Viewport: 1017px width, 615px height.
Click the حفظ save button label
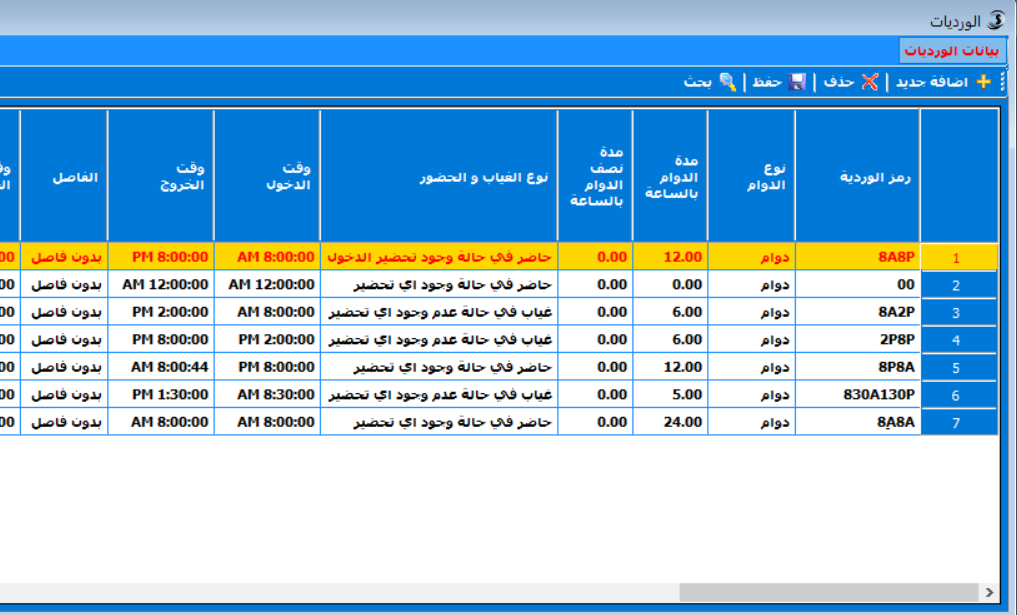767,82
